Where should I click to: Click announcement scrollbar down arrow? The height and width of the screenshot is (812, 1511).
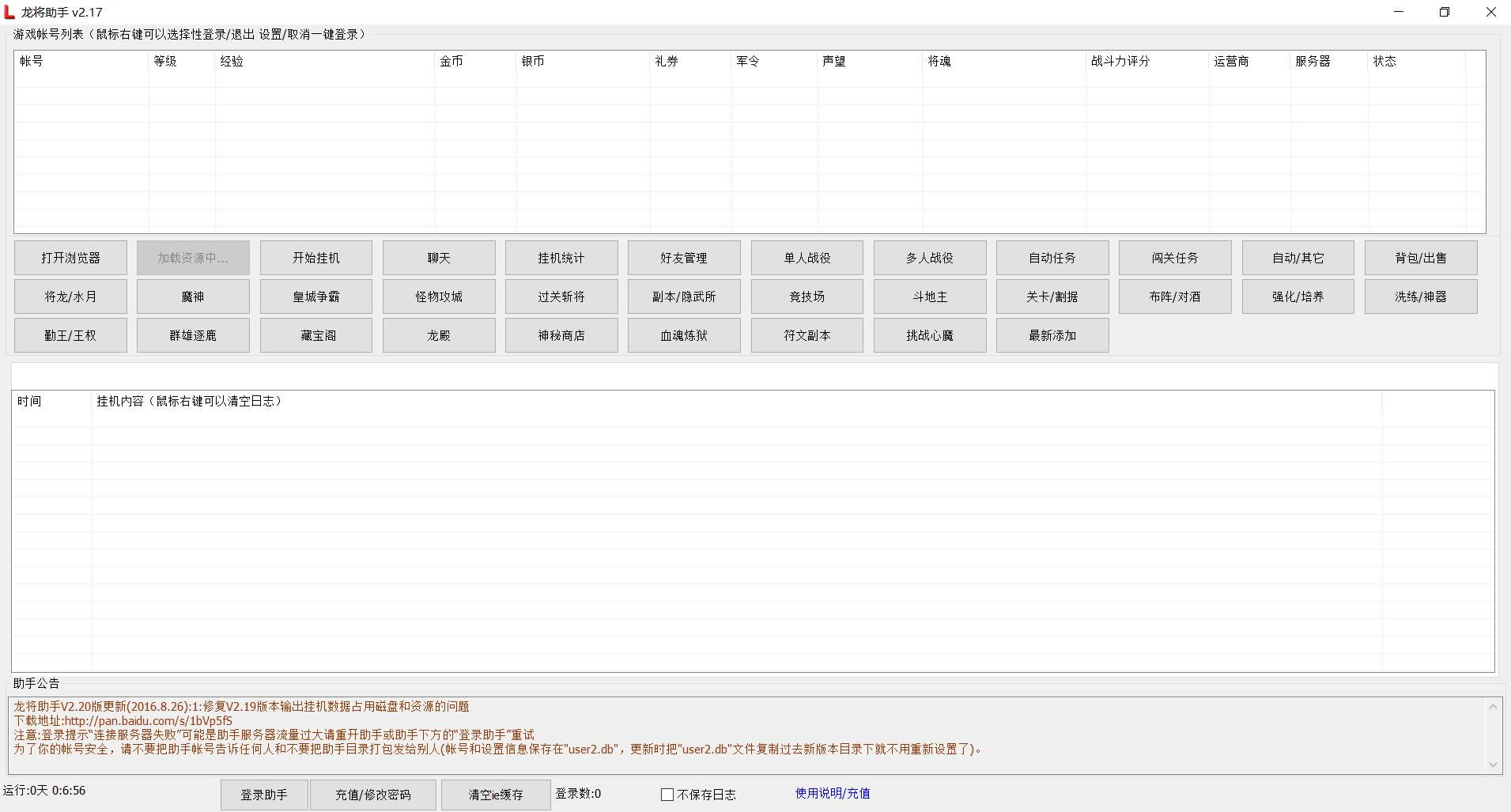[x=1493, y=765]
